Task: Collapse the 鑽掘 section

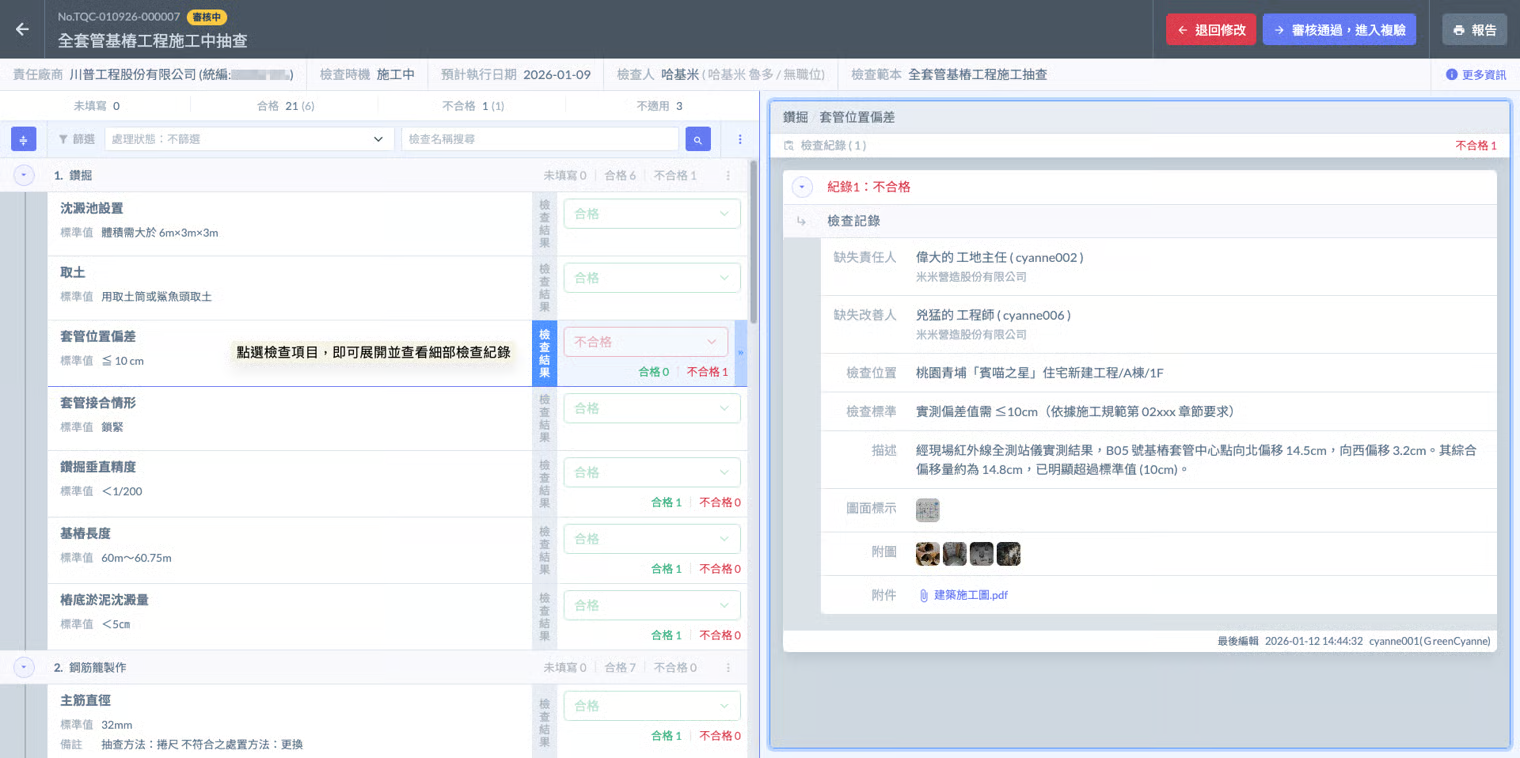Action: coord(24,175)
